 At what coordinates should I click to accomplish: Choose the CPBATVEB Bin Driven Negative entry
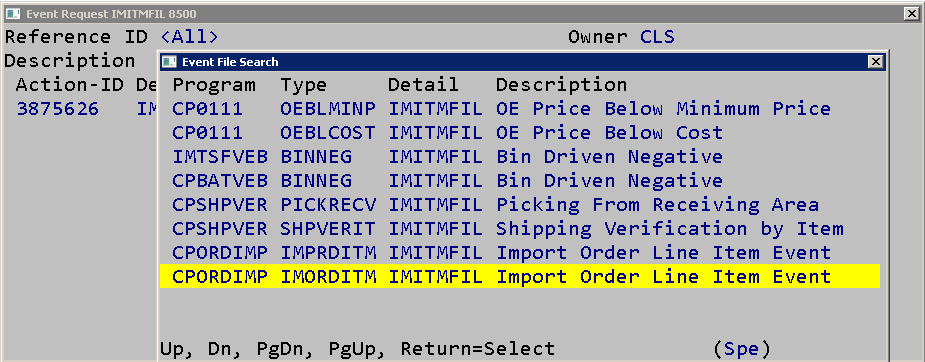[x=520, y=180]
